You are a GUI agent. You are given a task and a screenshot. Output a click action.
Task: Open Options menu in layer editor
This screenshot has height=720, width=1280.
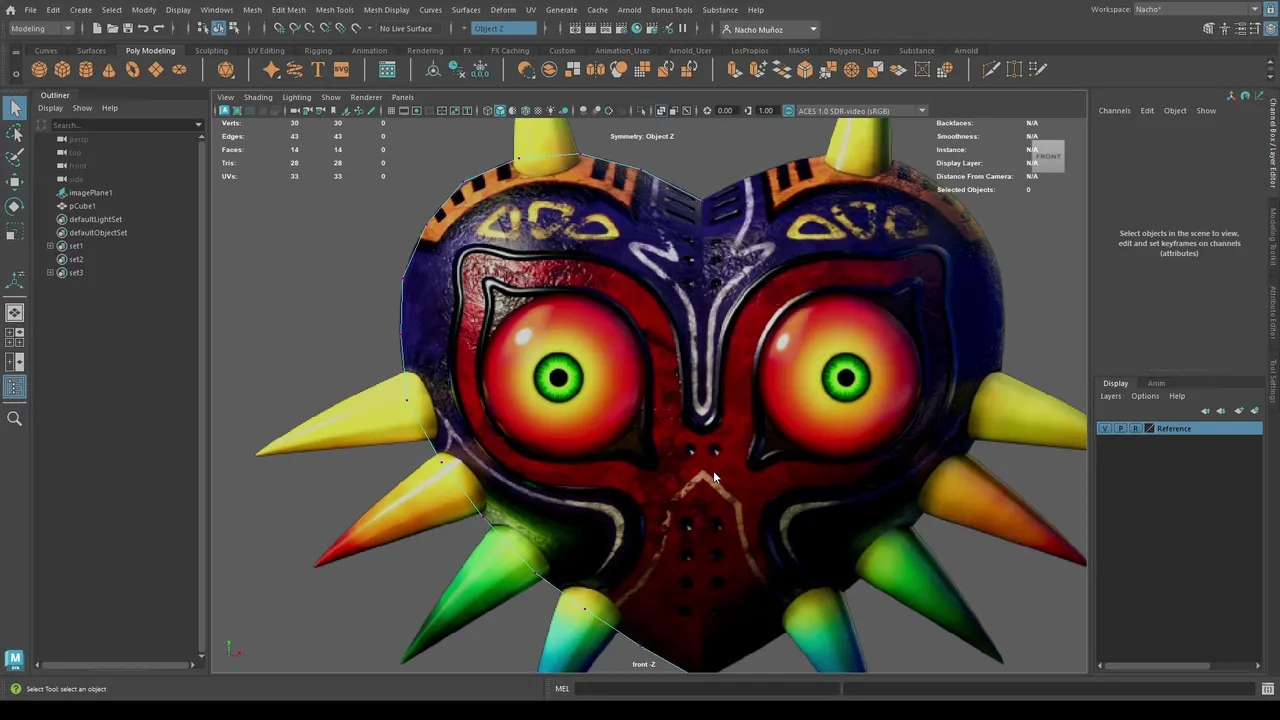pos(1145,396)
